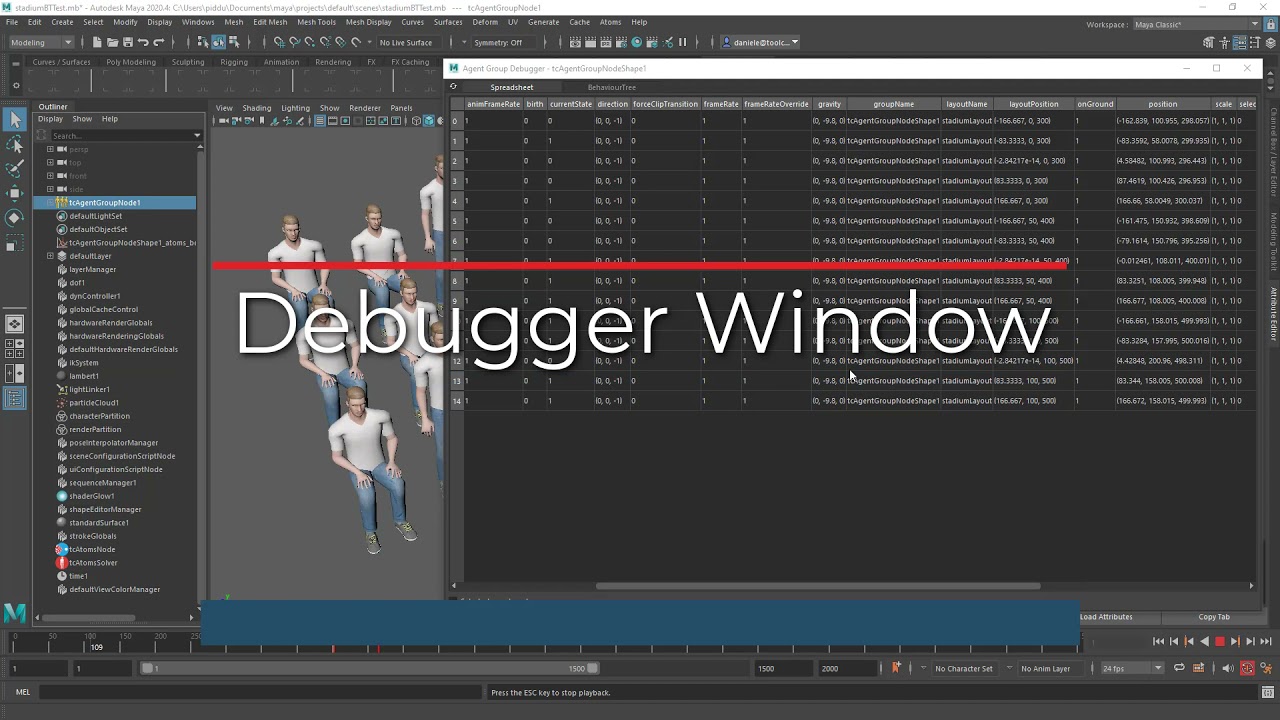Select the Move tool in the toolbox
Image resolution: width=1280 pixels, height=720 pixels.
tap(15, 193)
